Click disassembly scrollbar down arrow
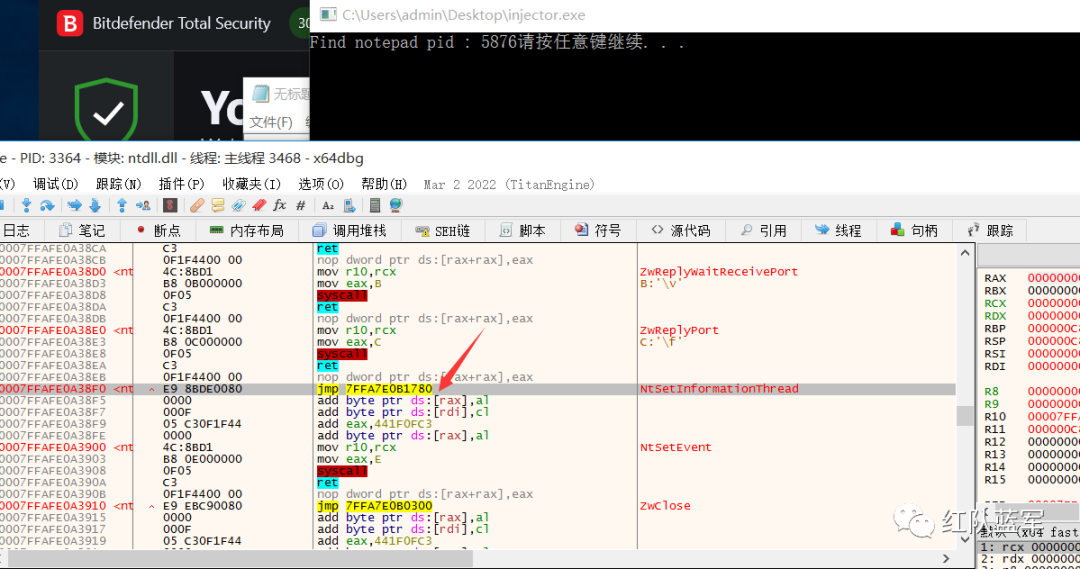Image resolution: width=1080 pixels, height=569 pixels. [x=965, y=539]
